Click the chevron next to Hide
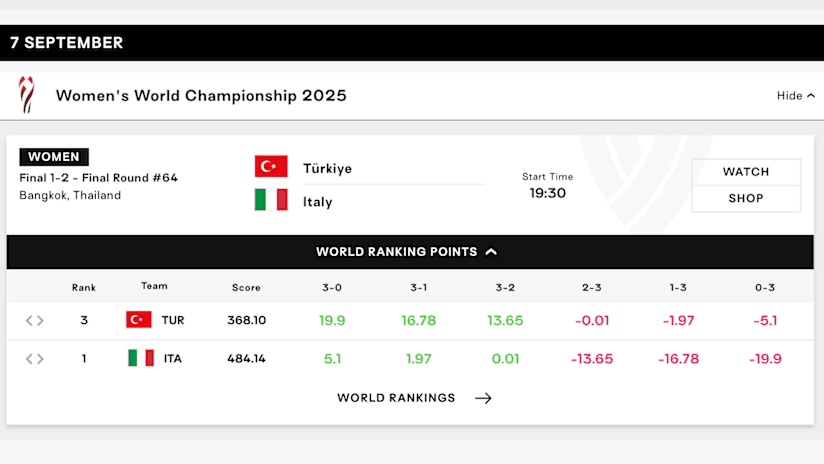 [811, 96]
